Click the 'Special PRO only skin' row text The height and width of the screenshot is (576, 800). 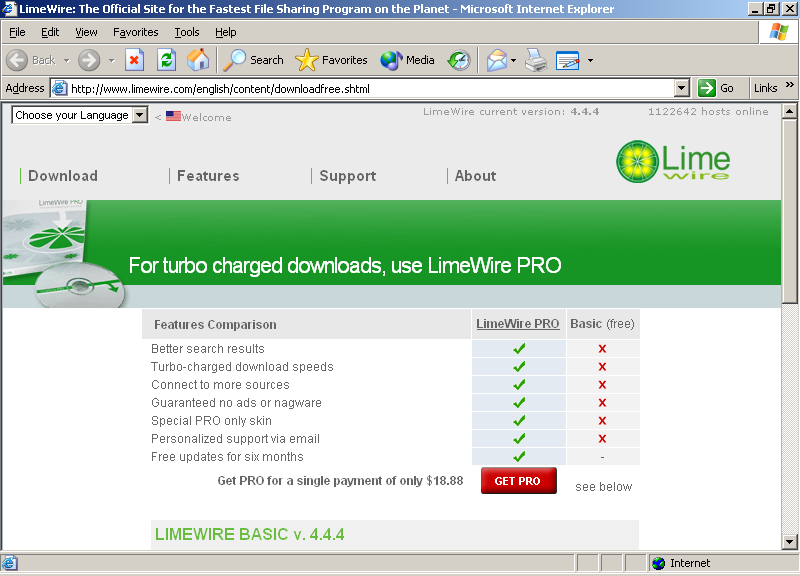click(211, 421)
